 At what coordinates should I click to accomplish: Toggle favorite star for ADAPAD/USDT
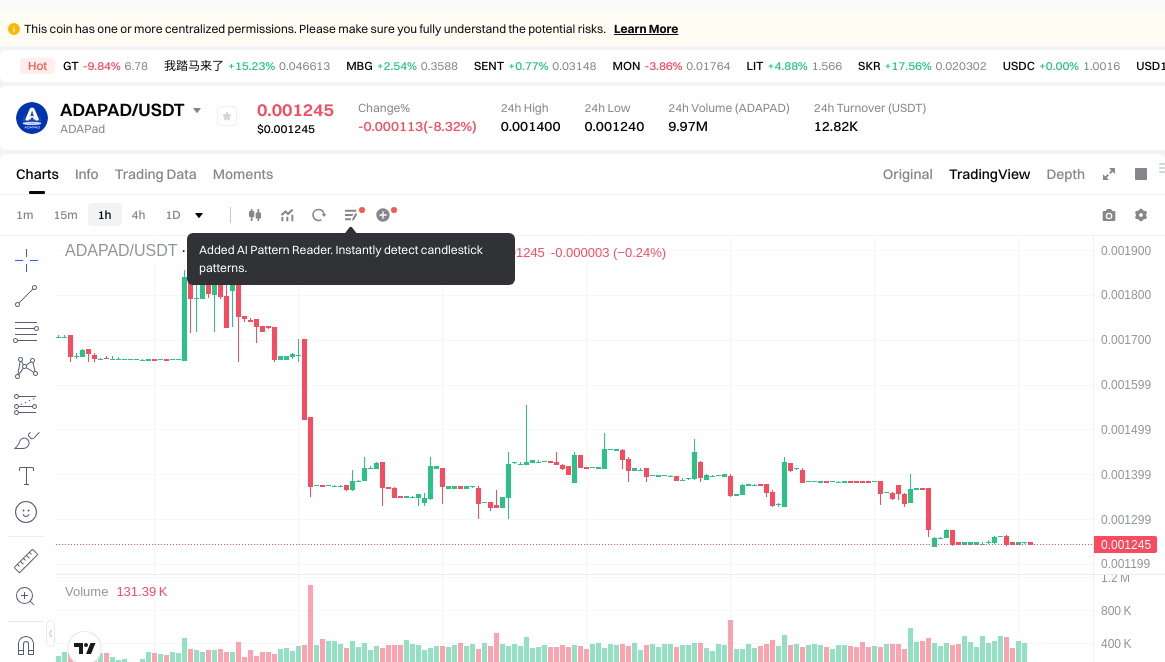(x=227, y=117)
